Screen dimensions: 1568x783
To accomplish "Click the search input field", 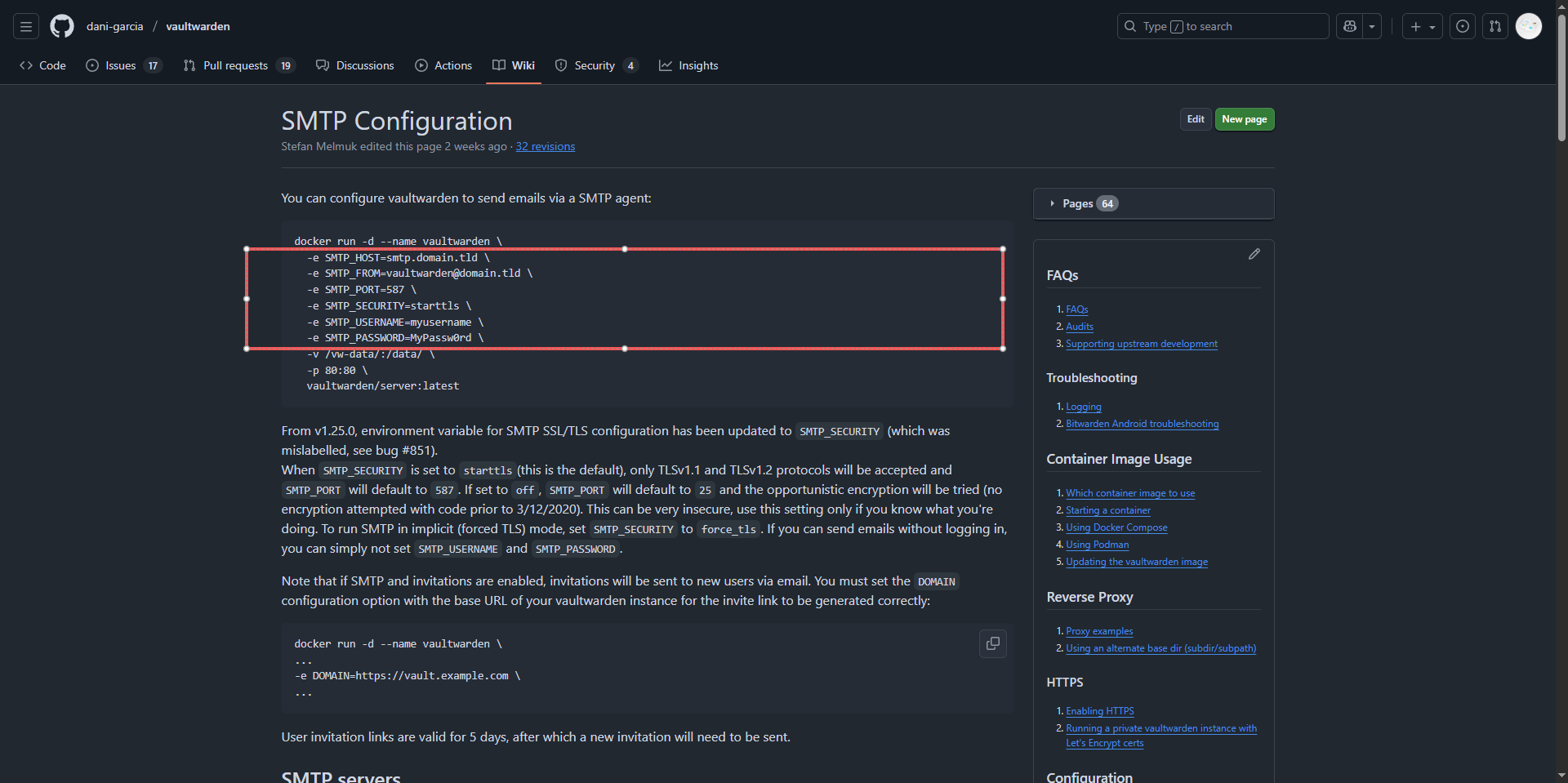I will 1223,26.
